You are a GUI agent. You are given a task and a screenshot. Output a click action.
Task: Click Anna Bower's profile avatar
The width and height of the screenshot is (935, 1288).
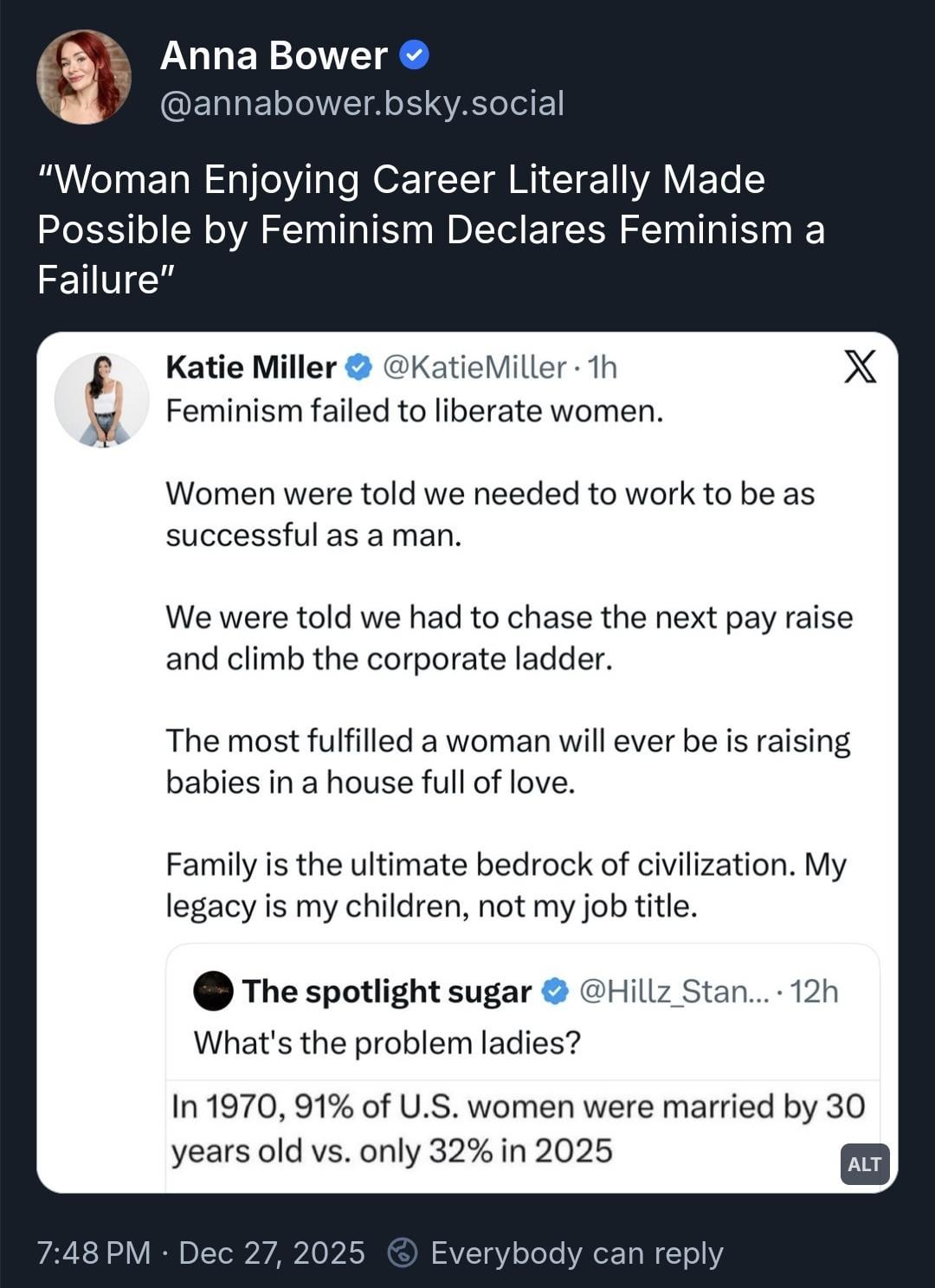84,77
